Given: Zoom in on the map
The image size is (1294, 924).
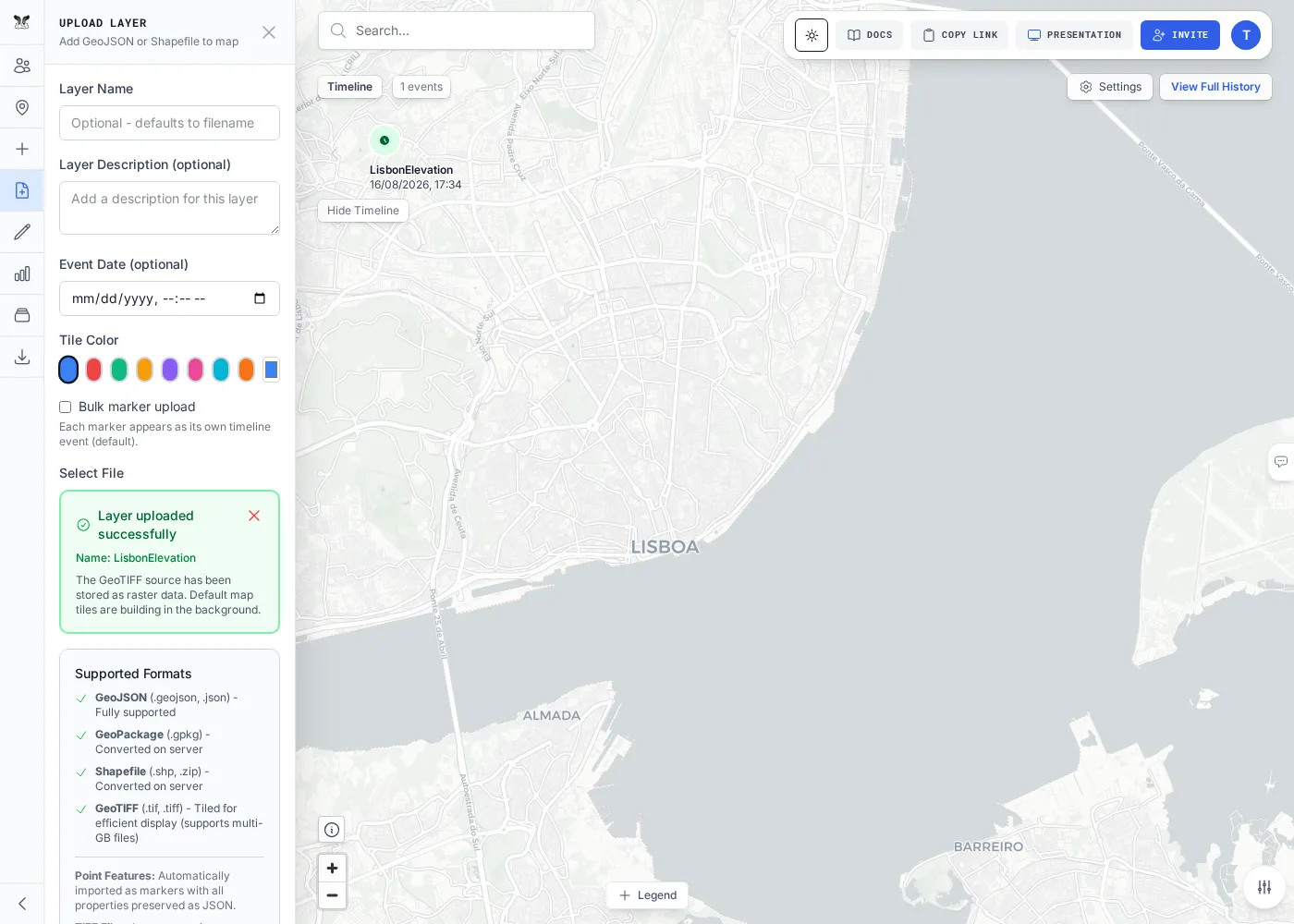Looking at the screenshot, I should pyautogui.click(x=332, y=869).
